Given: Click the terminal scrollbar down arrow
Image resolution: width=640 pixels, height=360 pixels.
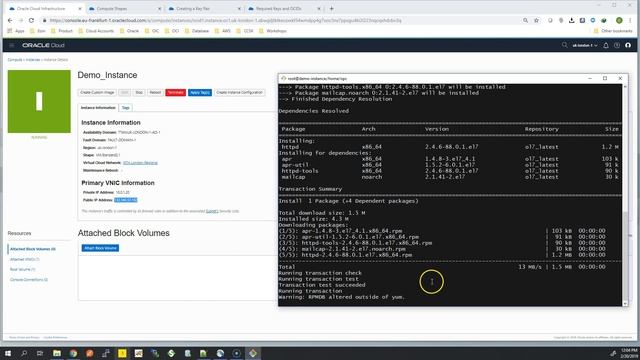Looking at the screenshot, I should point(625,303).
